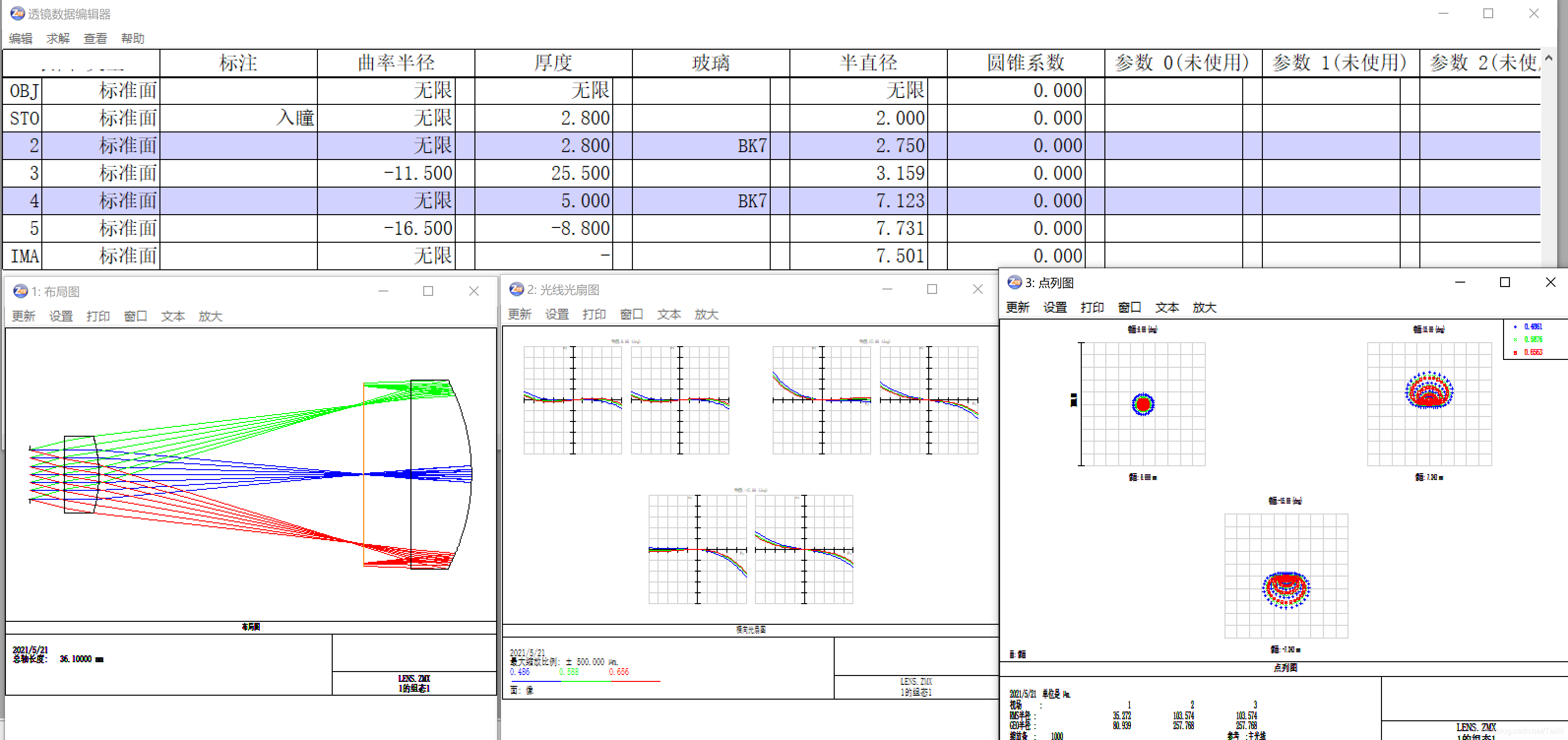Maximize the Lens Data Editor window

coord(1488,13)
